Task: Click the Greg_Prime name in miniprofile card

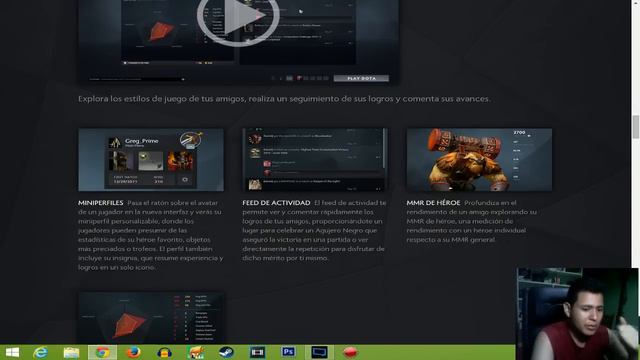Action: click(x=141, y=141)
